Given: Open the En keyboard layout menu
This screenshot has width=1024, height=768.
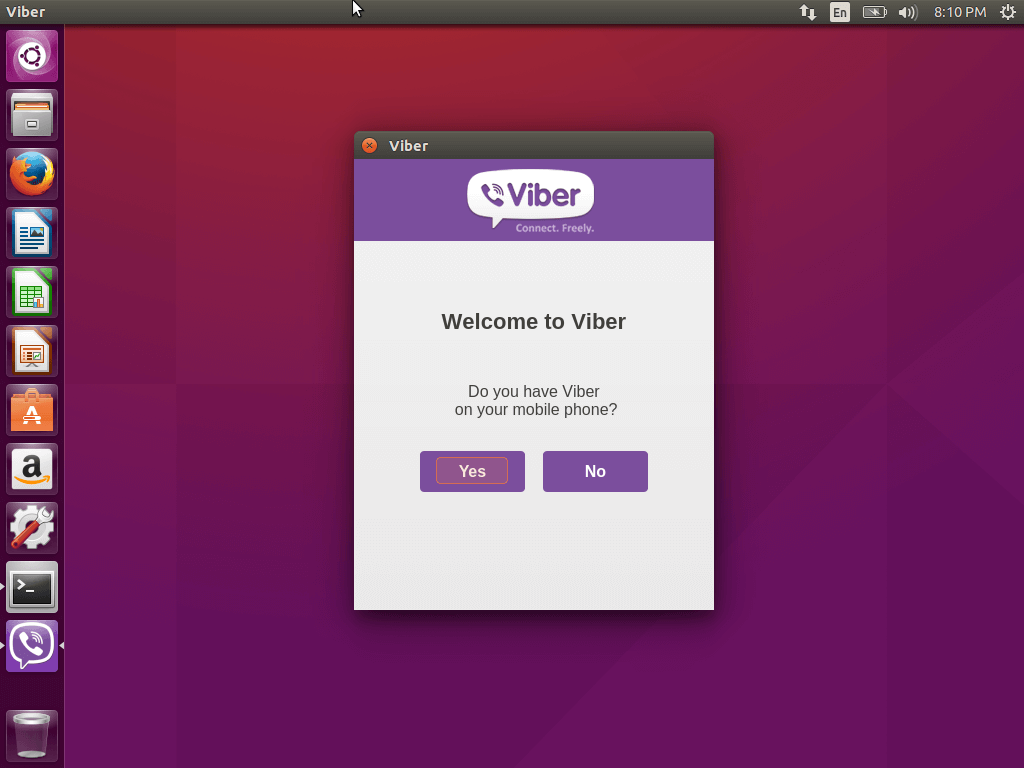Looking at the screenshot, I should pos(840,12).
